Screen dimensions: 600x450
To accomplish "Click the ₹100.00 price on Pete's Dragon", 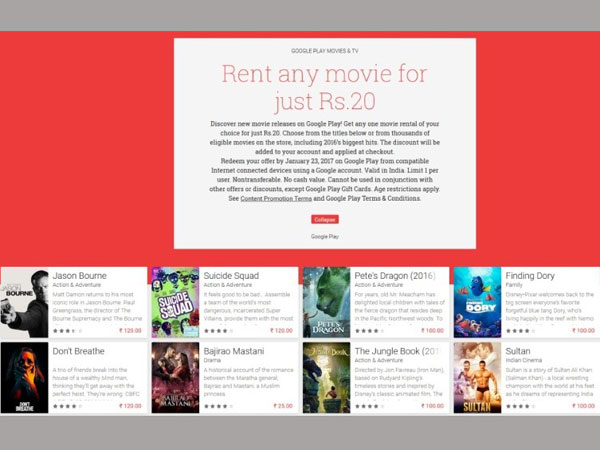I will click(x=432, y=331).
